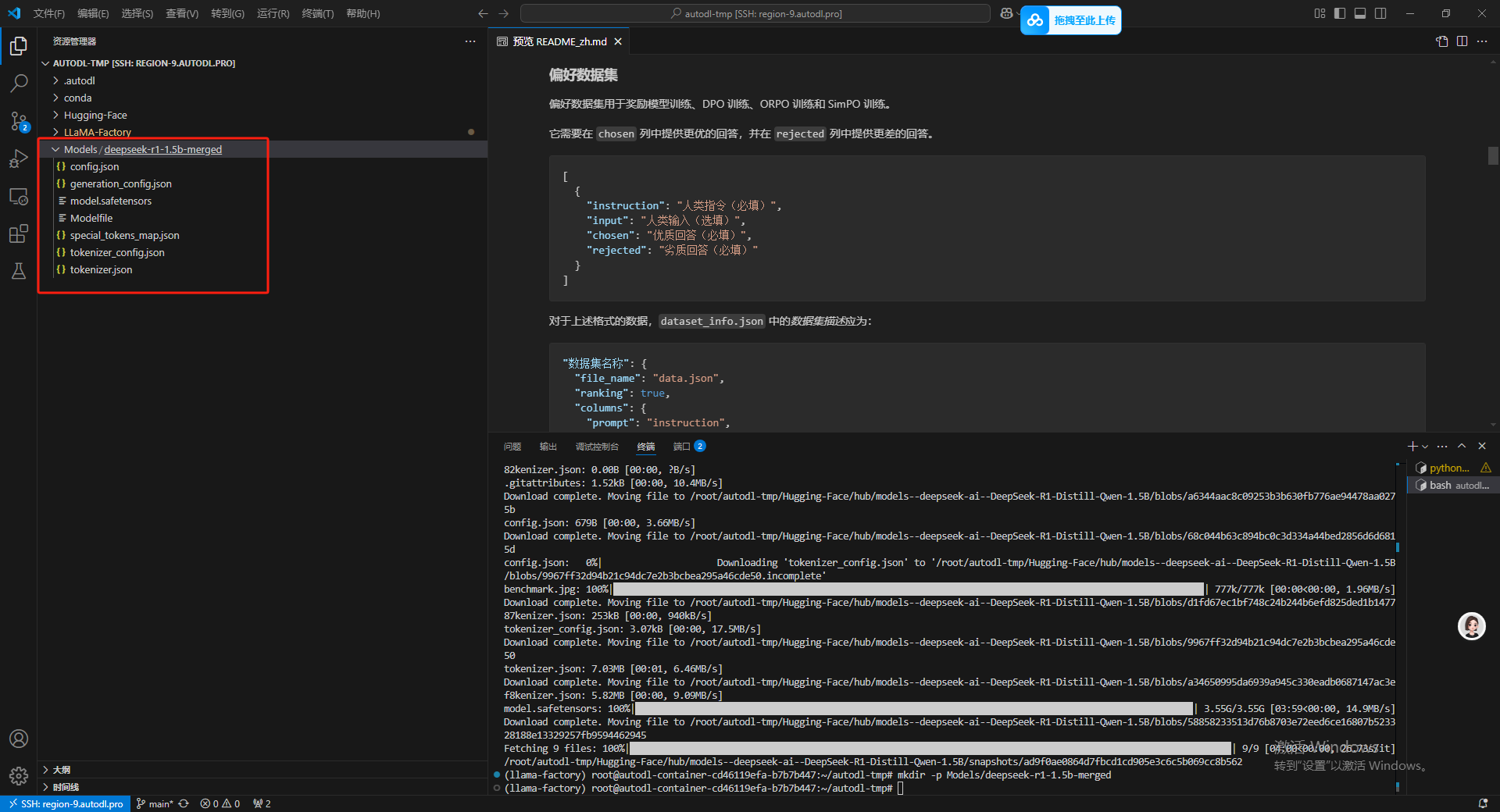The height and width of the screenshot is (812, 1500).
Task: Collapse the Models/deepseek-r1-1.5b-merged folder
Action: [262, 149]
